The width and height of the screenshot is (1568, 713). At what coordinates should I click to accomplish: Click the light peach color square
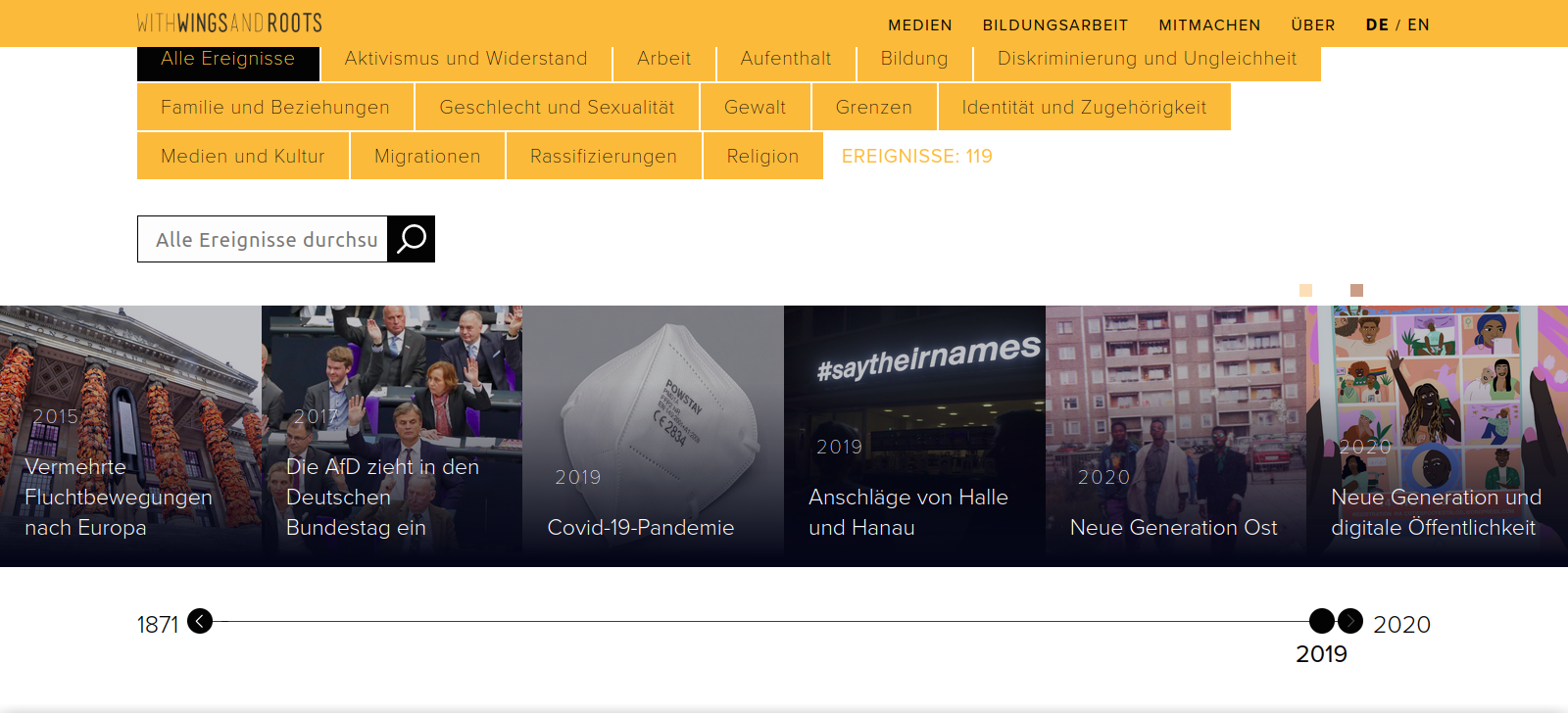pyautogui.click(x=1305, y=290)
